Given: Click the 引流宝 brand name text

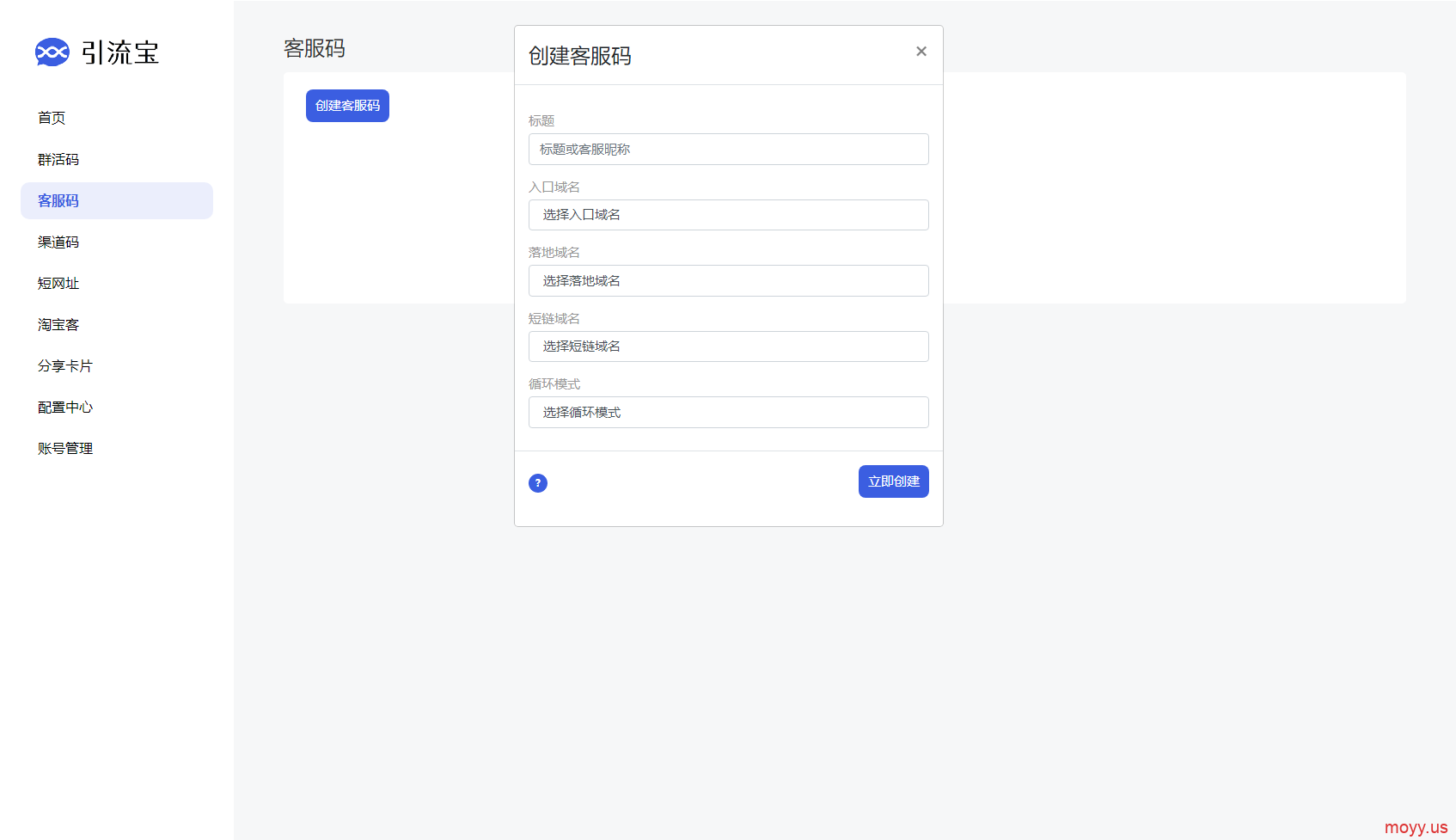Looking at the screenshot, I should 120,52.
